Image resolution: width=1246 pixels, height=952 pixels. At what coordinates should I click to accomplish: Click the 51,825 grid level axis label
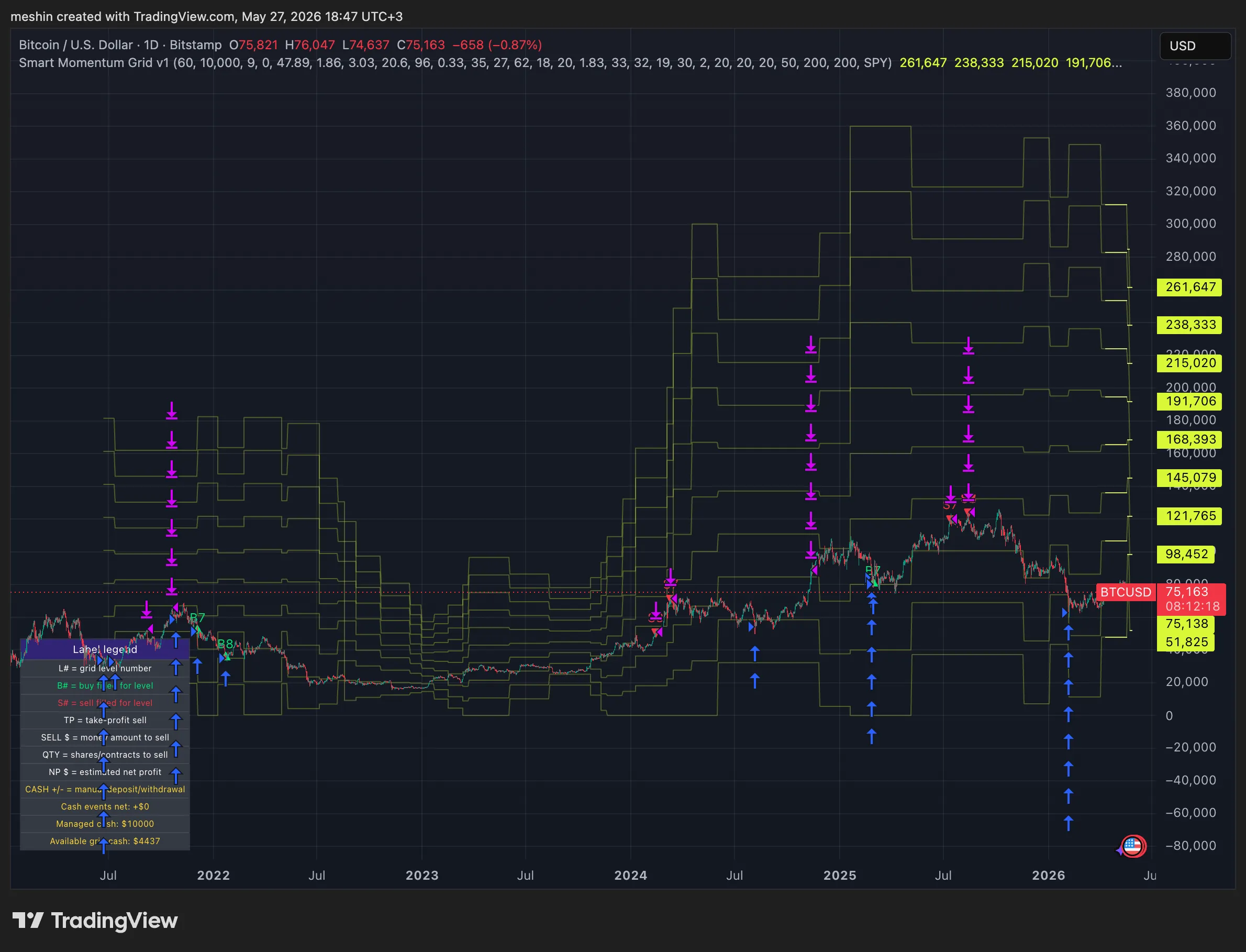[1185, 642]
